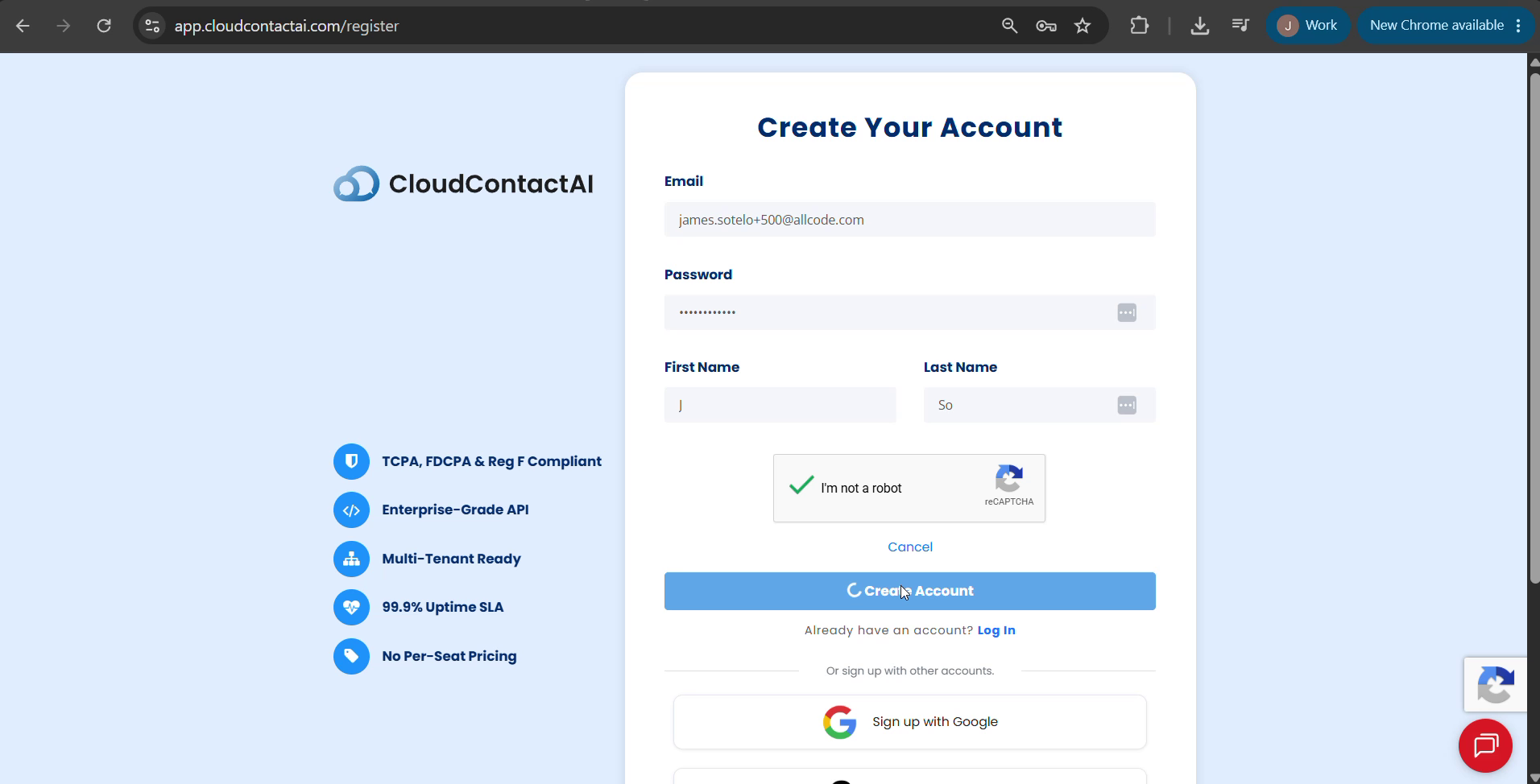Click the Create Your Account heading
The image size is (1540, 784).
[909, 127]
